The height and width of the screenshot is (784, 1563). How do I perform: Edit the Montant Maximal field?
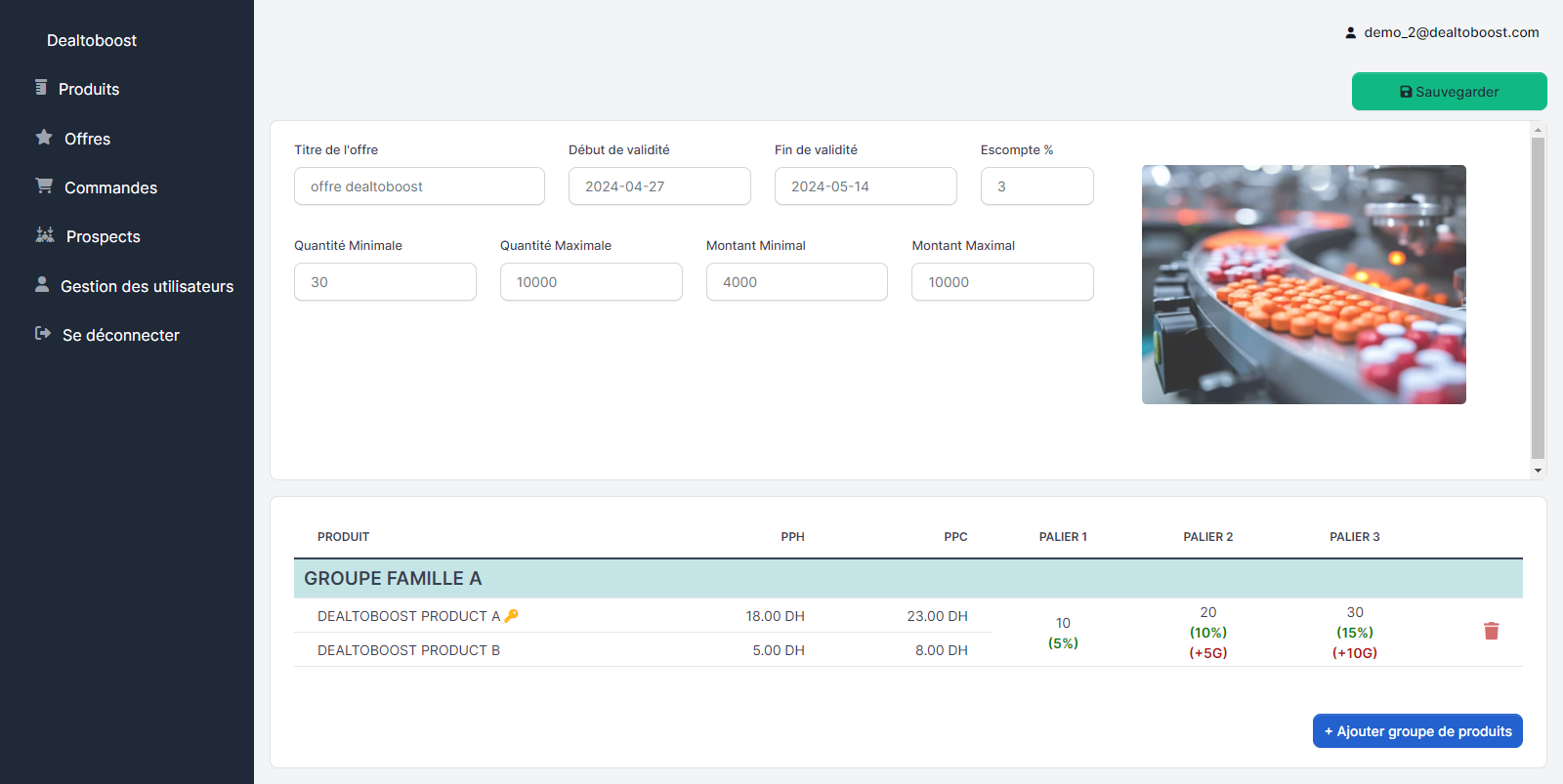[x=1002, y=282]
